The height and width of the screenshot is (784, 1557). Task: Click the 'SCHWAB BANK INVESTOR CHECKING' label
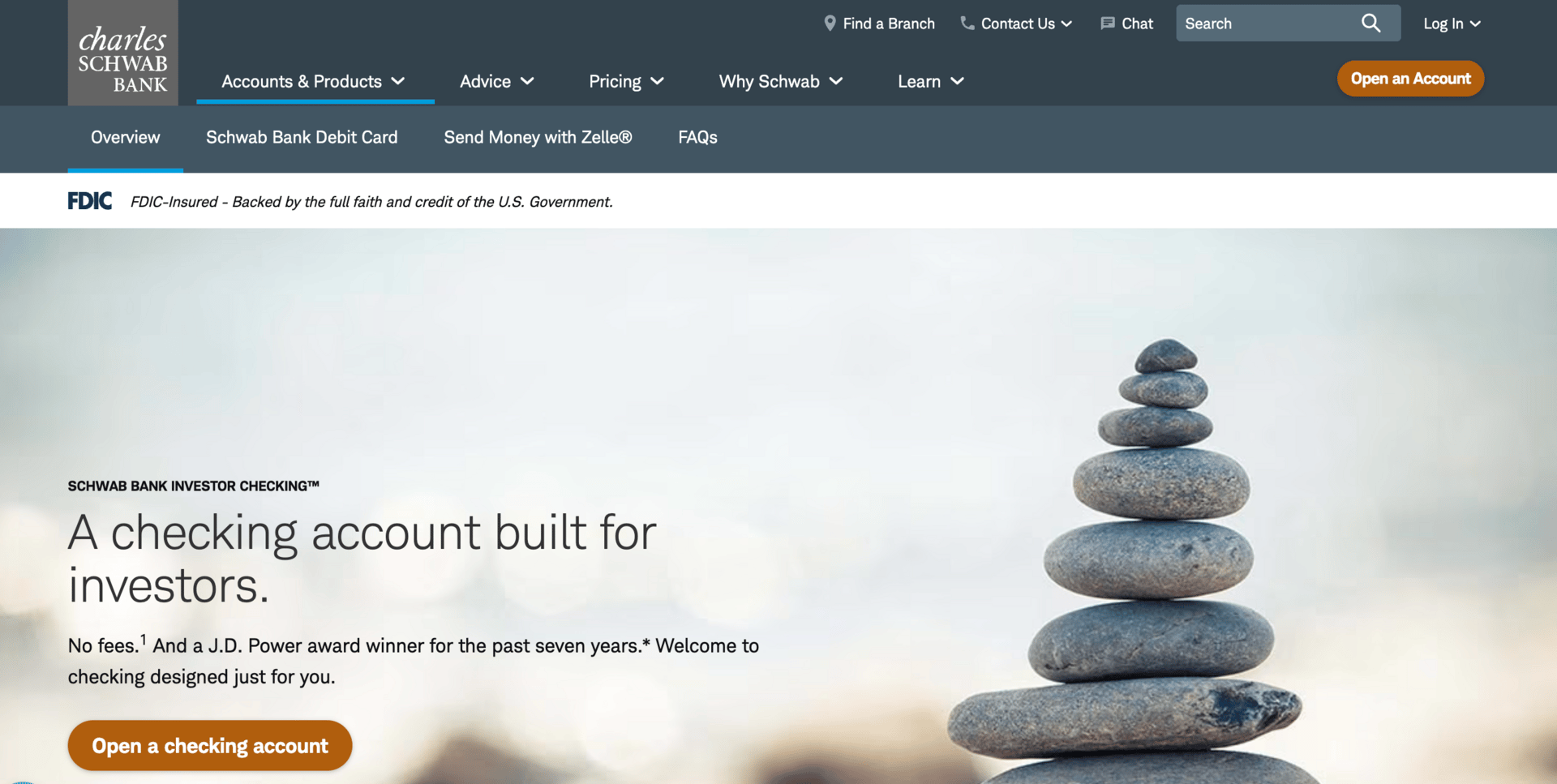click(194, 486)
